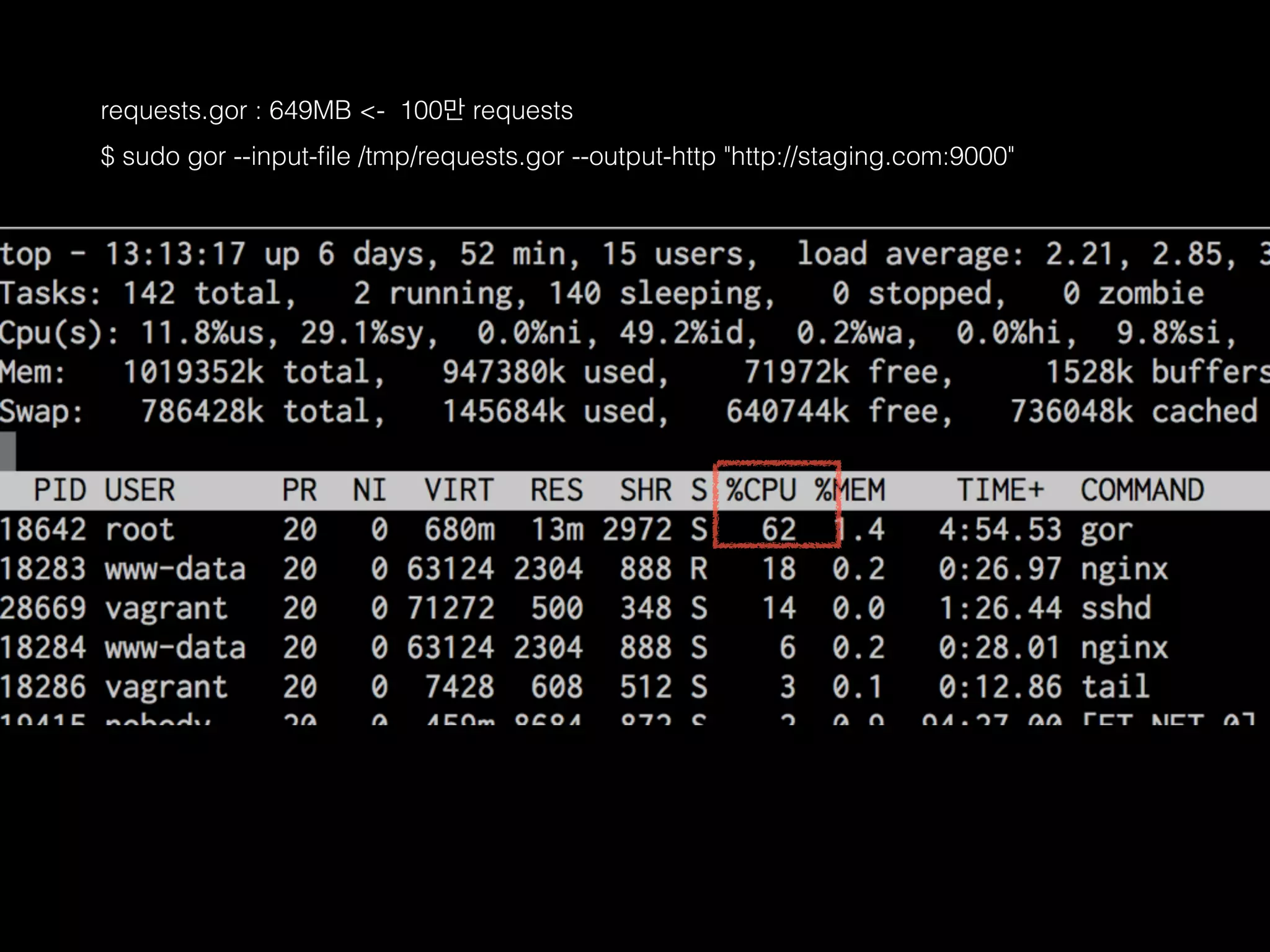Click the 4:54.53 time value
Viewport: 1270px width, 952px height.
[1000, 530]
